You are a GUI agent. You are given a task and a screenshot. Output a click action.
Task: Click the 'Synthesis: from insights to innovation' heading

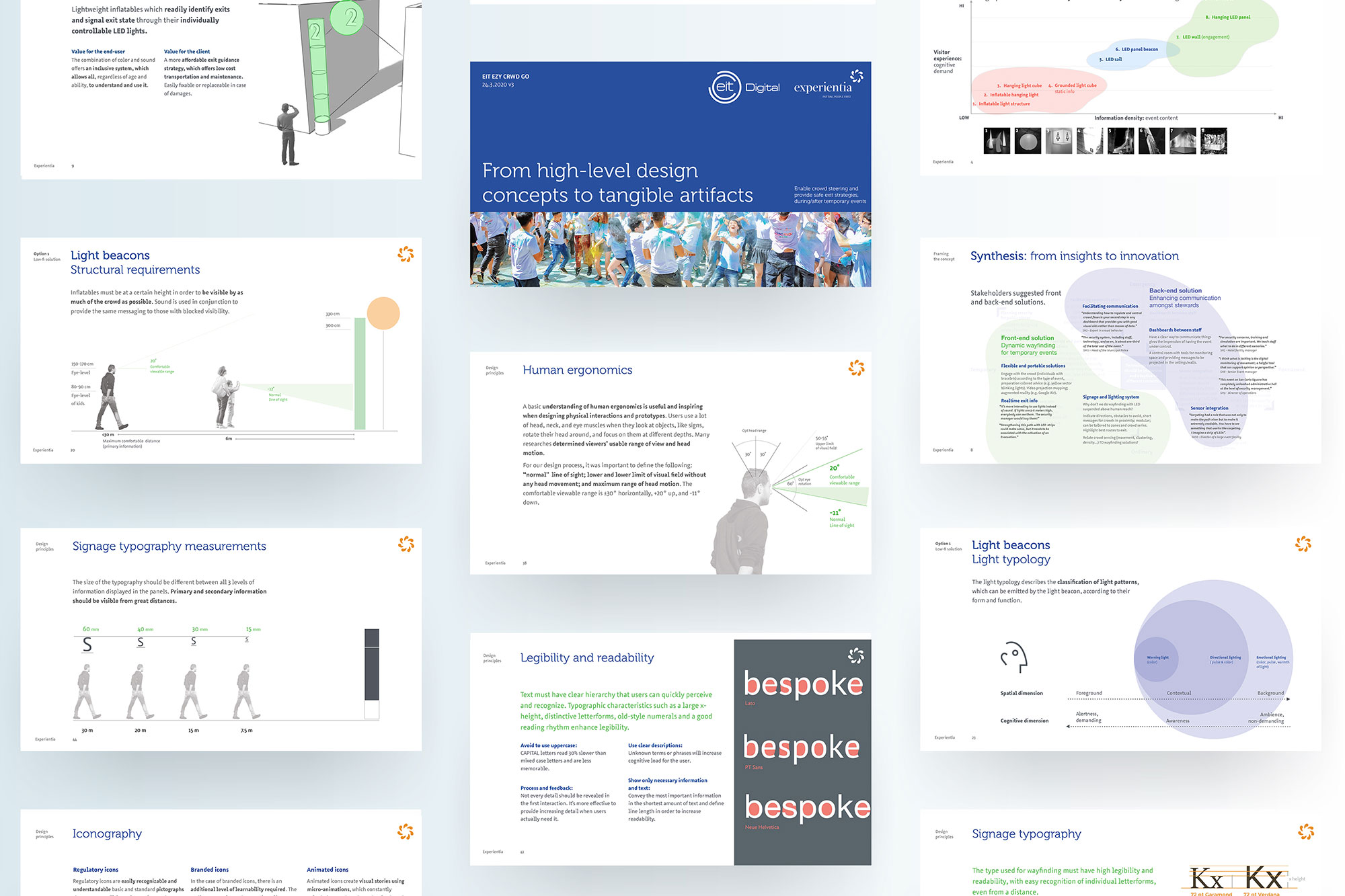(1074, 256)
